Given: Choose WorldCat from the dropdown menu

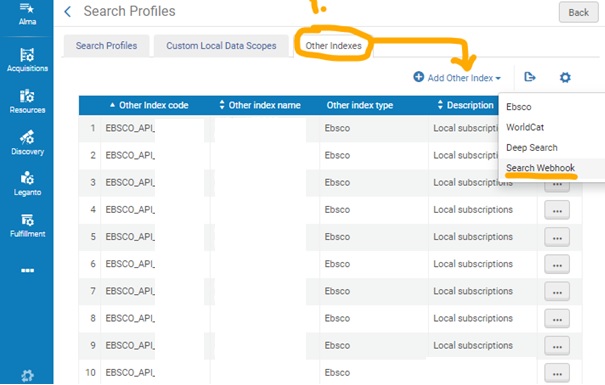Looking at the screenshot, I should coord(525,127).
